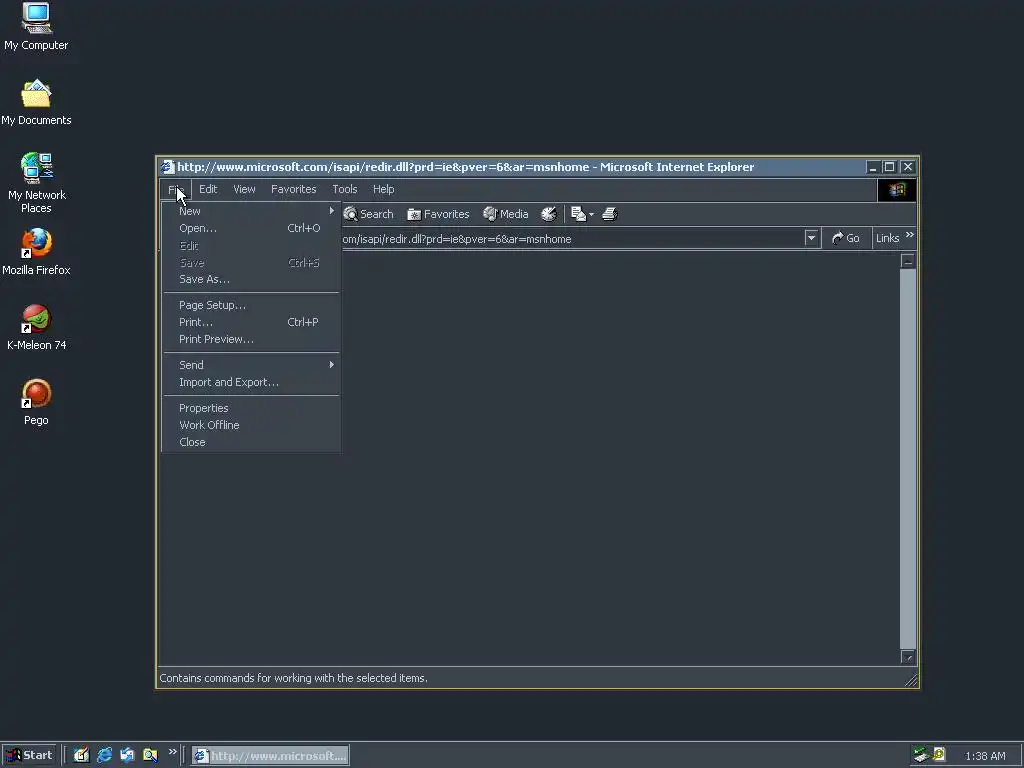Click the Media toolbar icon

coord(505,214)
